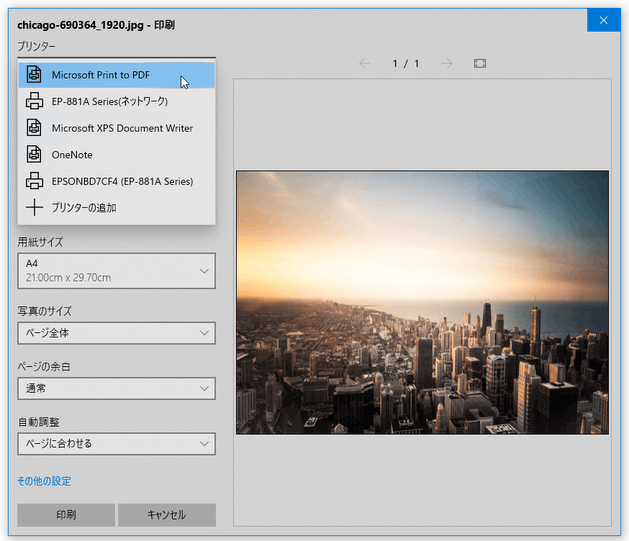The height and width of the screenshot is (541, 629).
Task: Select Microsoft Print to PDF from list
Action: (116, 75)
